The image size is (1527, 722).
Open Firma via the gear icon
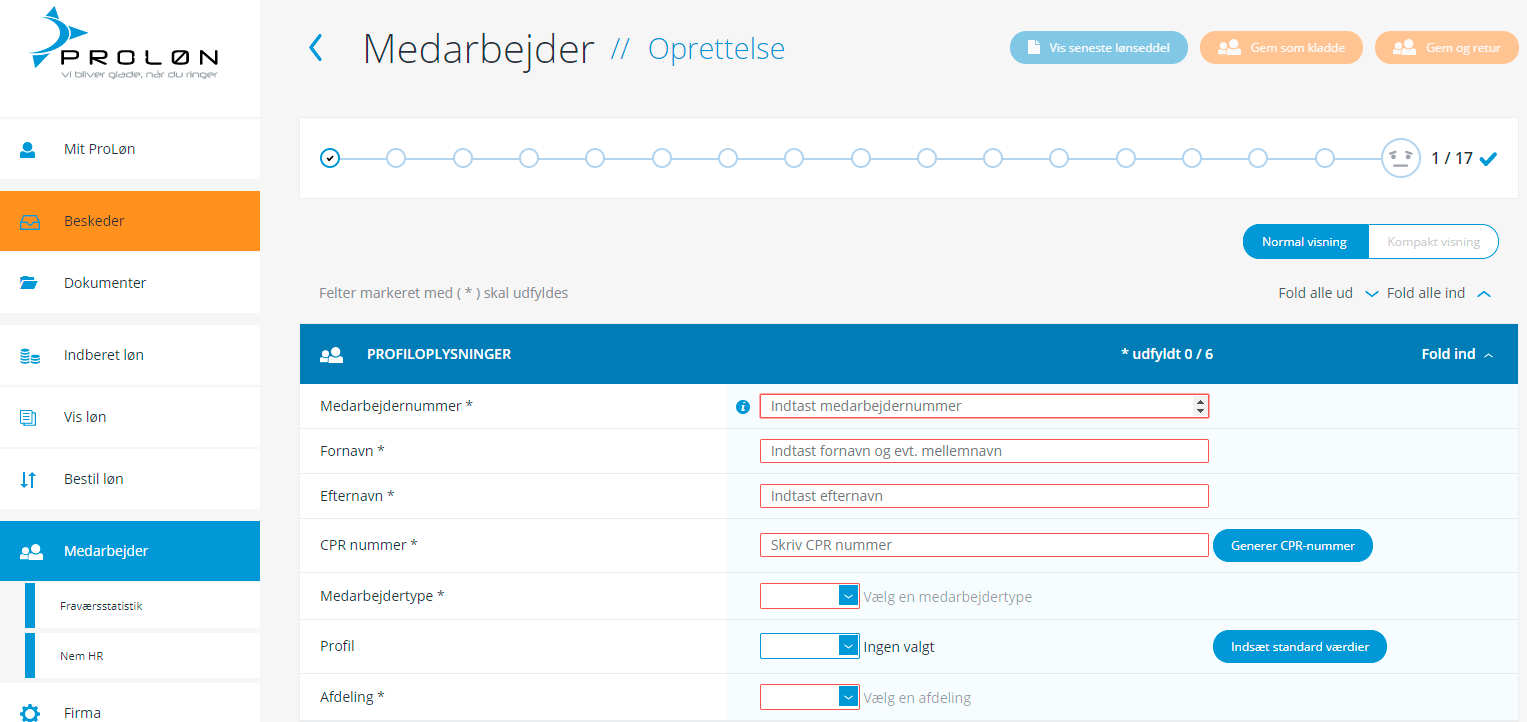30,713
